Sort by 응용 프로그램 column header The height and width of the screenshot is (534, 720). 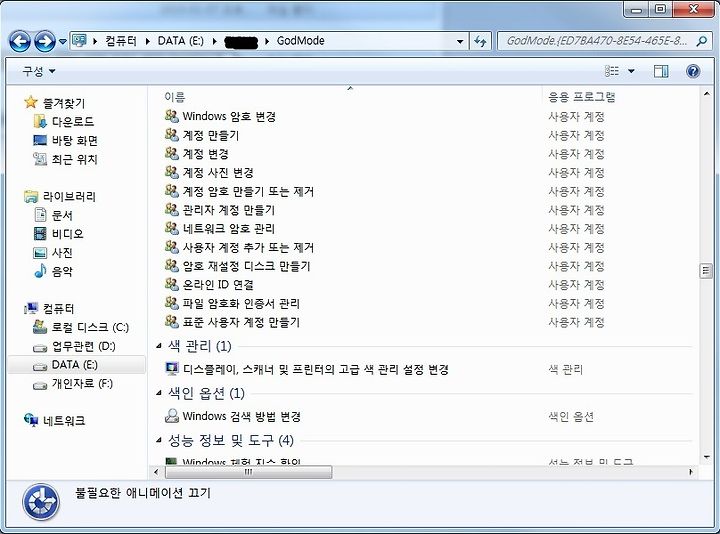(581, 97)
